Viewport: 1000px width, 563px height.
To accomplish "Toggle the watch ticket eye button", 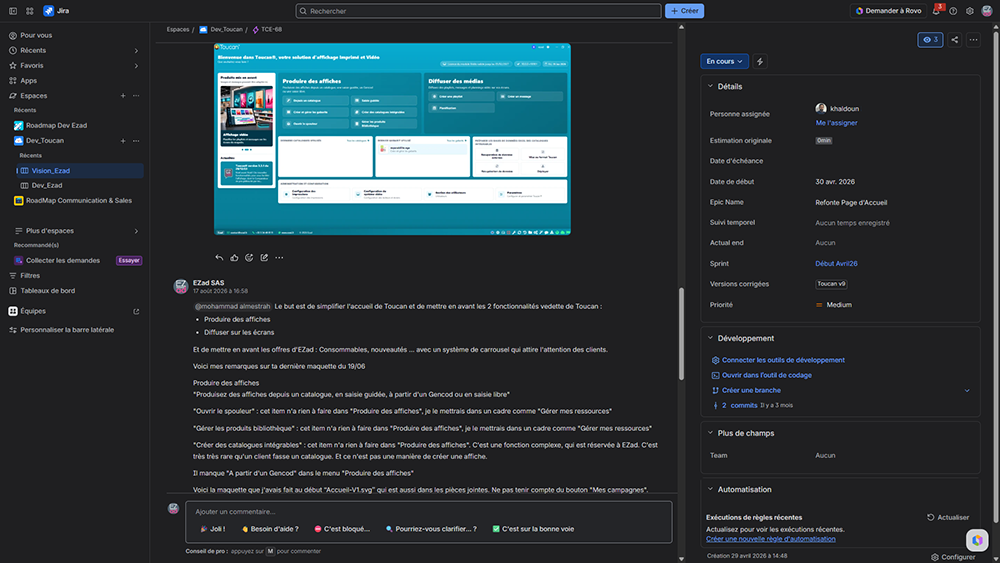I will pos(930,40).
